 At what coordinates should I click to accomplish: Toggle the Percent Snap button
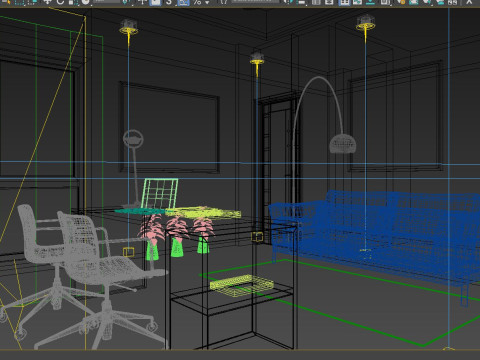point(197,2)
